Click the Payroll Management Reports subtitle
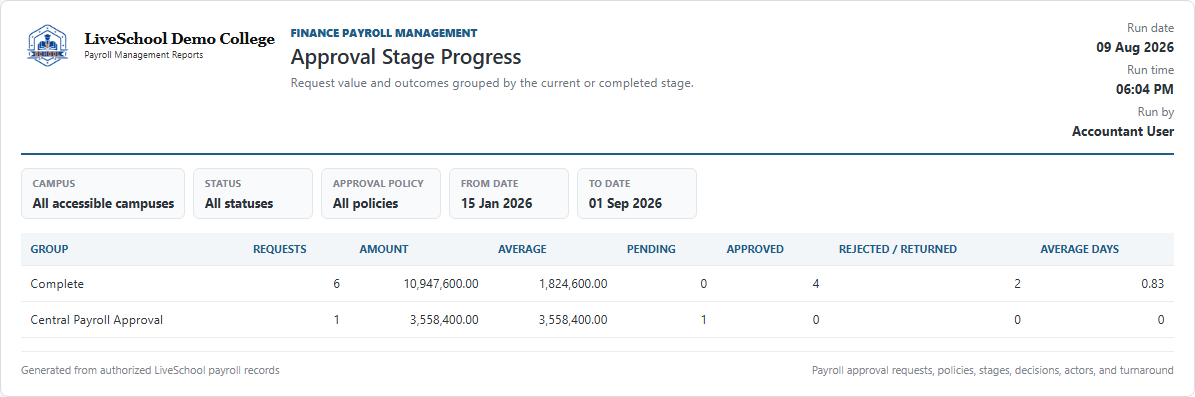Screen dimensions: 1195x397 pos(143,56)
